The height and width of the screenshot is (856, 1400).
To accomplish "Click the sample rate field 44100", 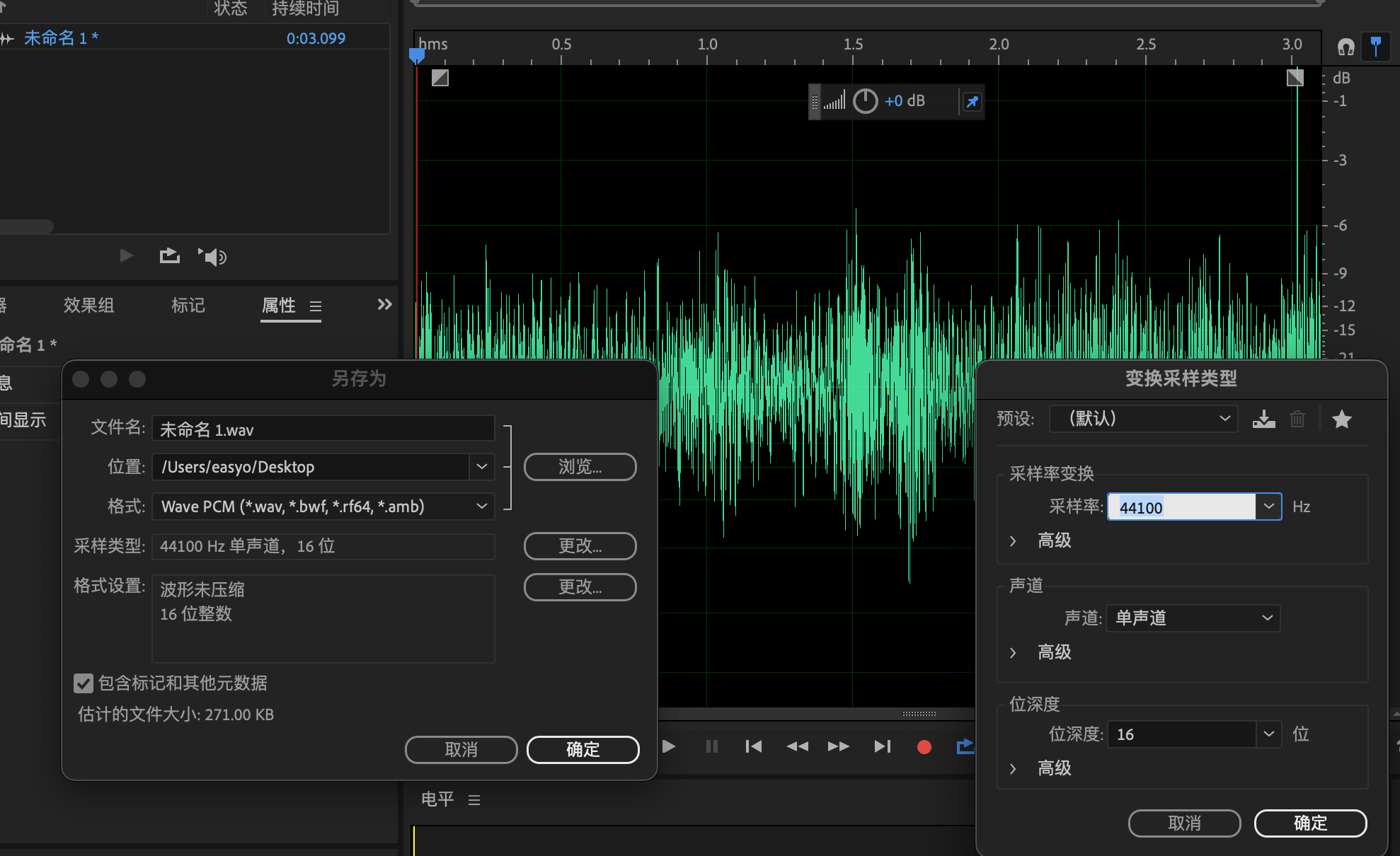I will click(1181, 507).
